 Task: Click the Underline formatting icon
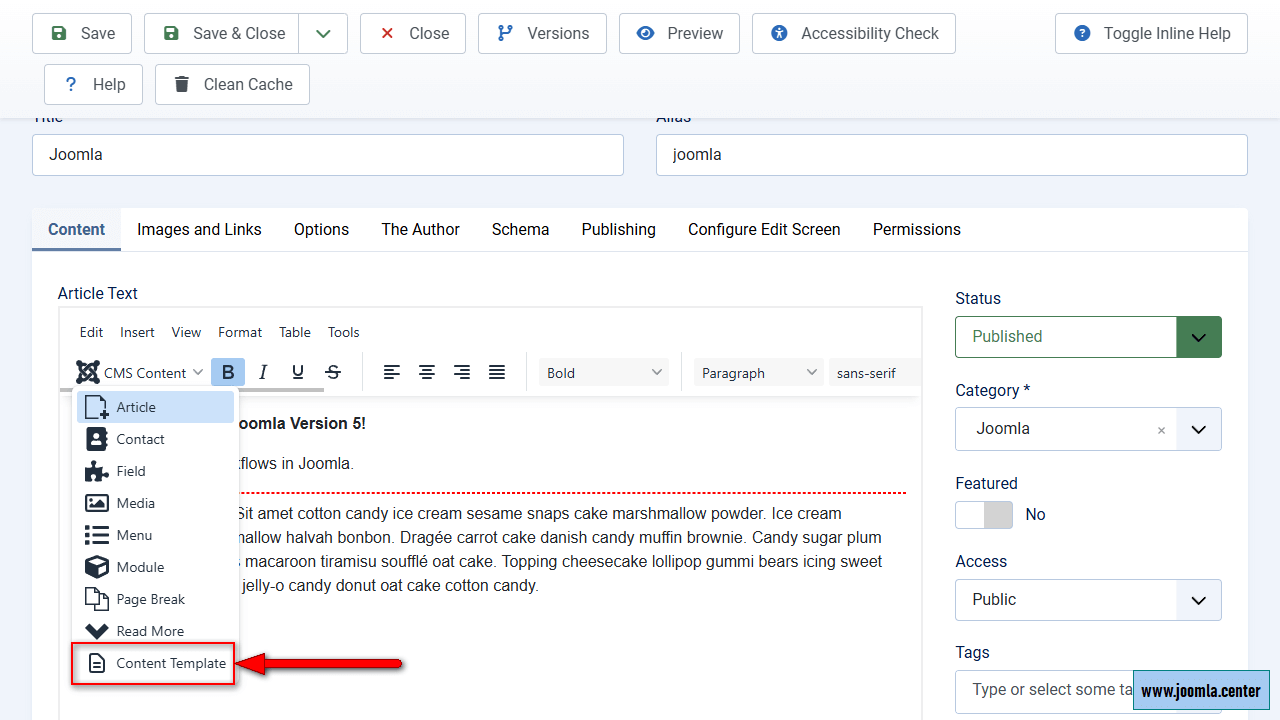298,373
